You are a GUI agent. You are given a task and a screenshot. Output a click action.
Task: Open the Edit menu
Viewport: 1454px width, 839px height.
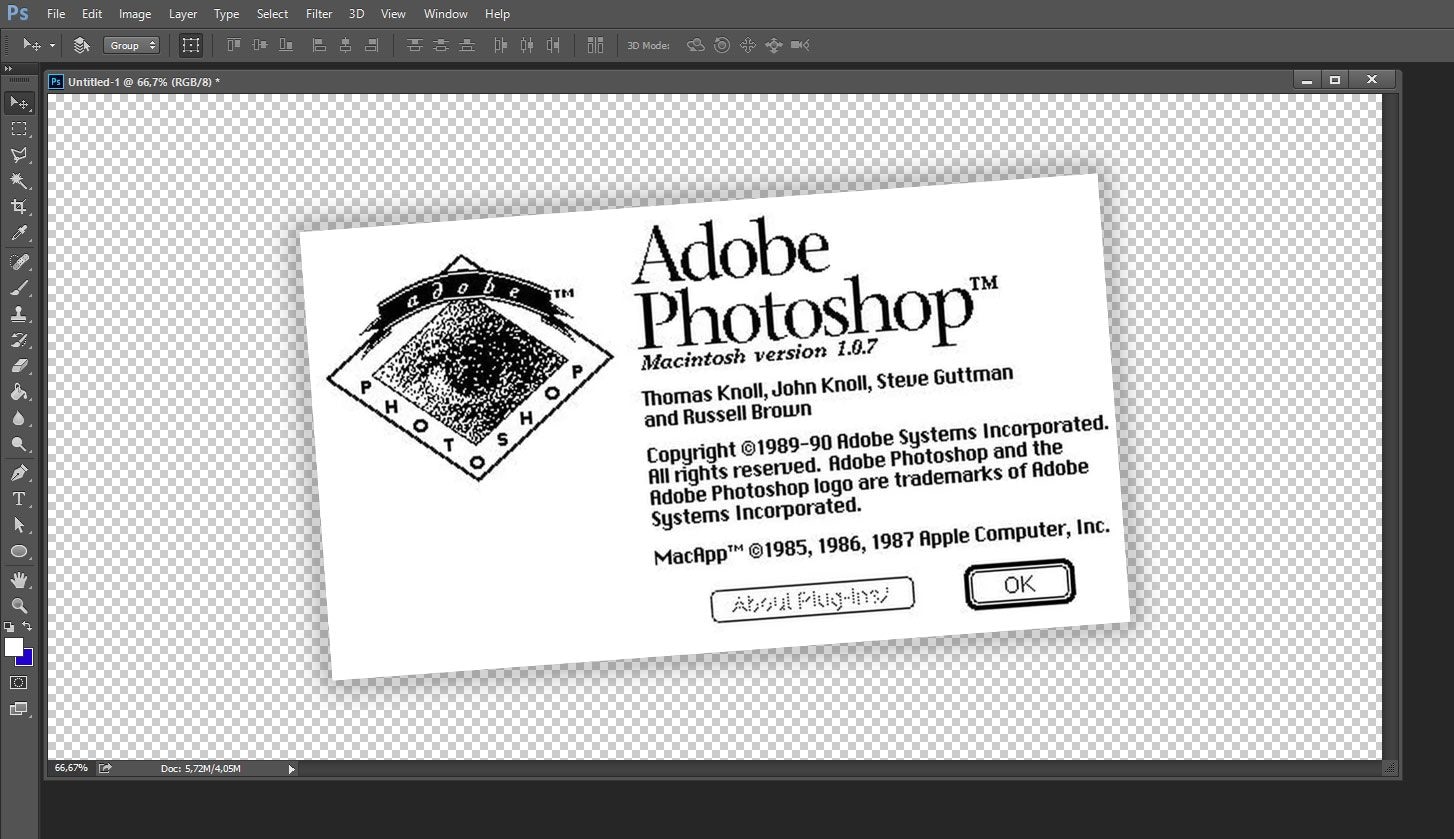pos(92,14)
